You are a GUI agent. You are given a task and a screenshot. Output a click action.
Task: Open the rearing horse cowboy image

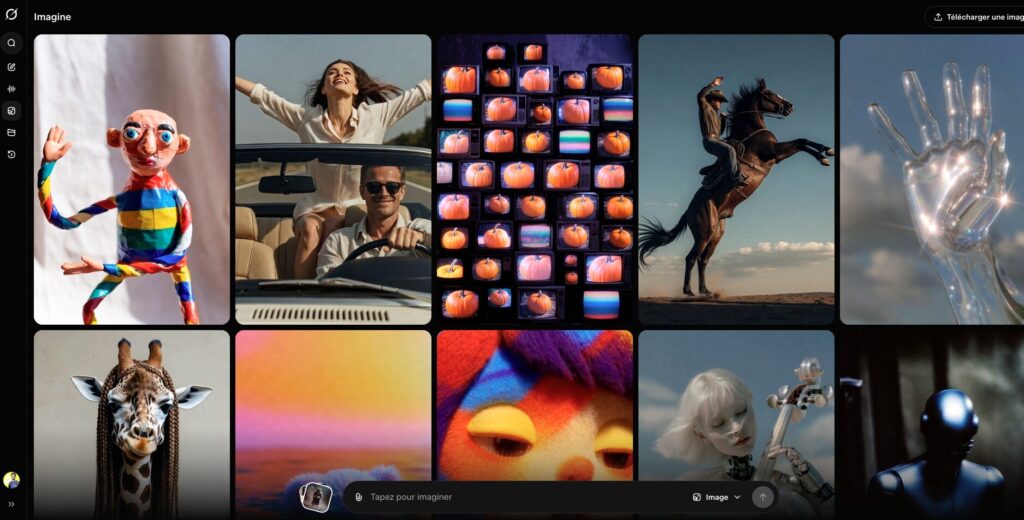(736, 180)
